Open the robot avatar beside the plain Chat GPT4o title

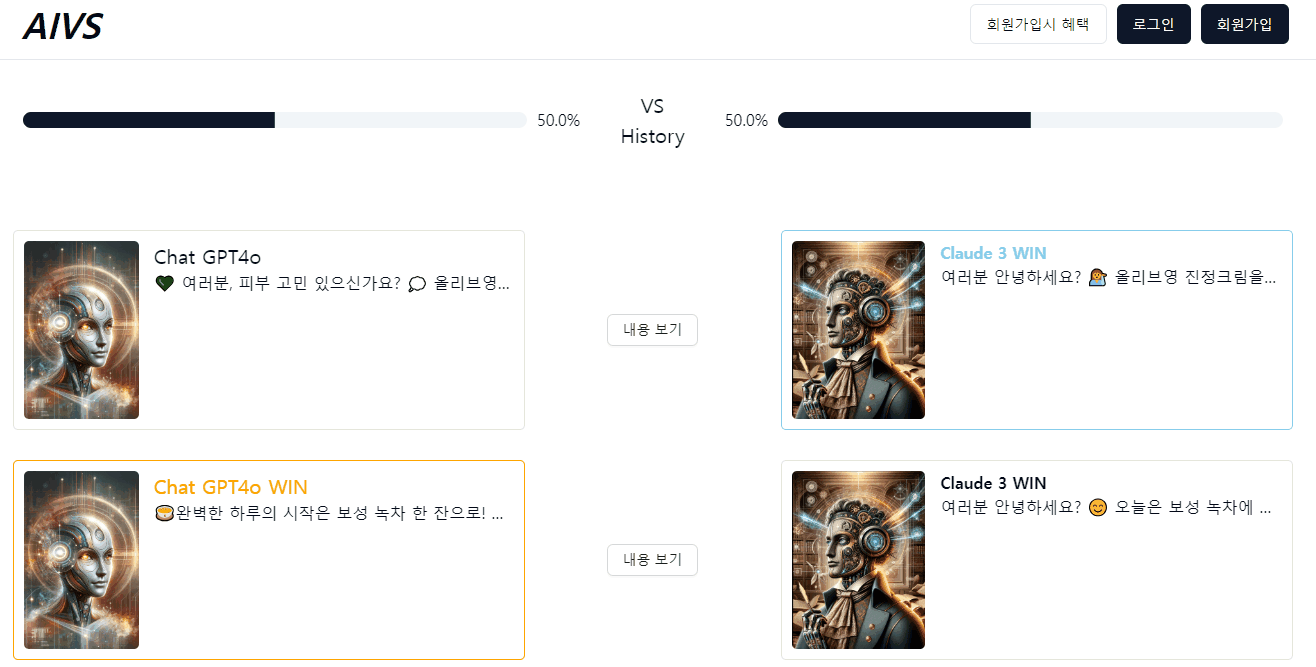pyautogui.click(x=81, y=330)
